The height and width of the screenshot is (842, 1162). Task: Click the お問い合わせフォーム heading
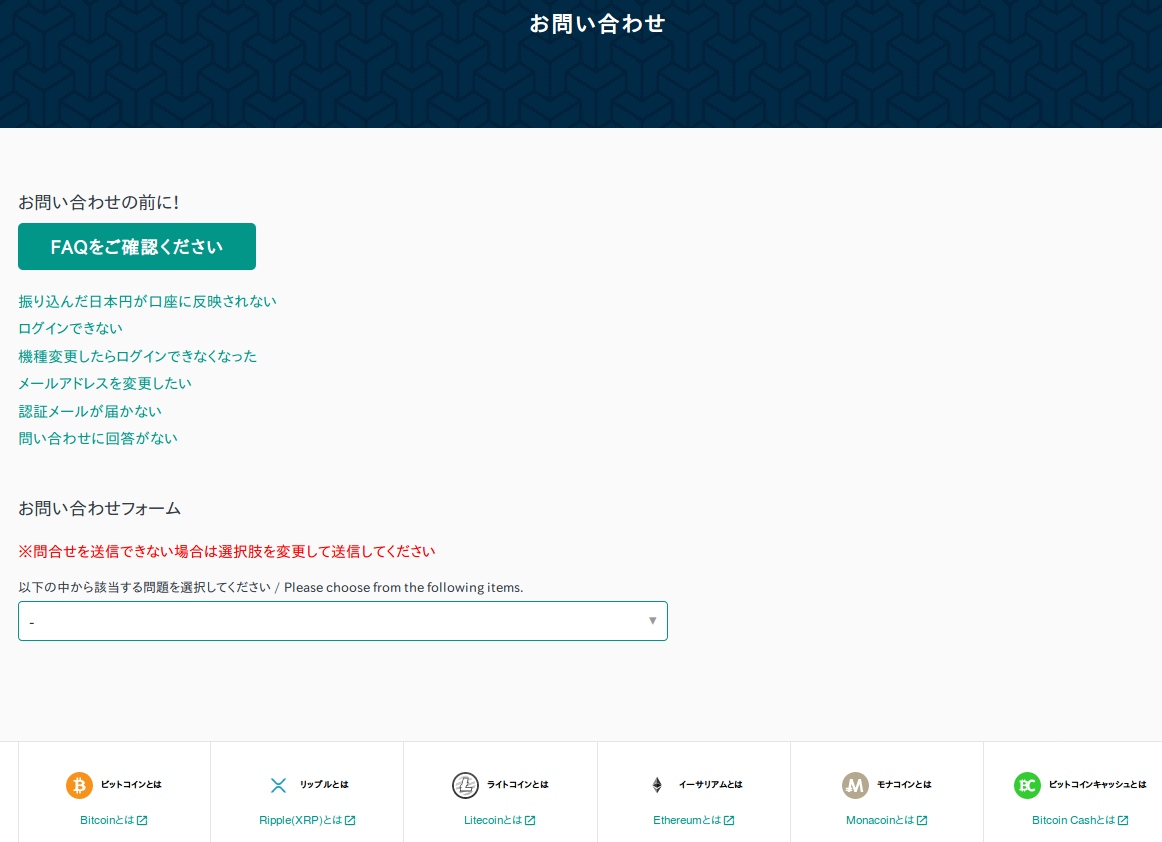[x=99, y=508]
